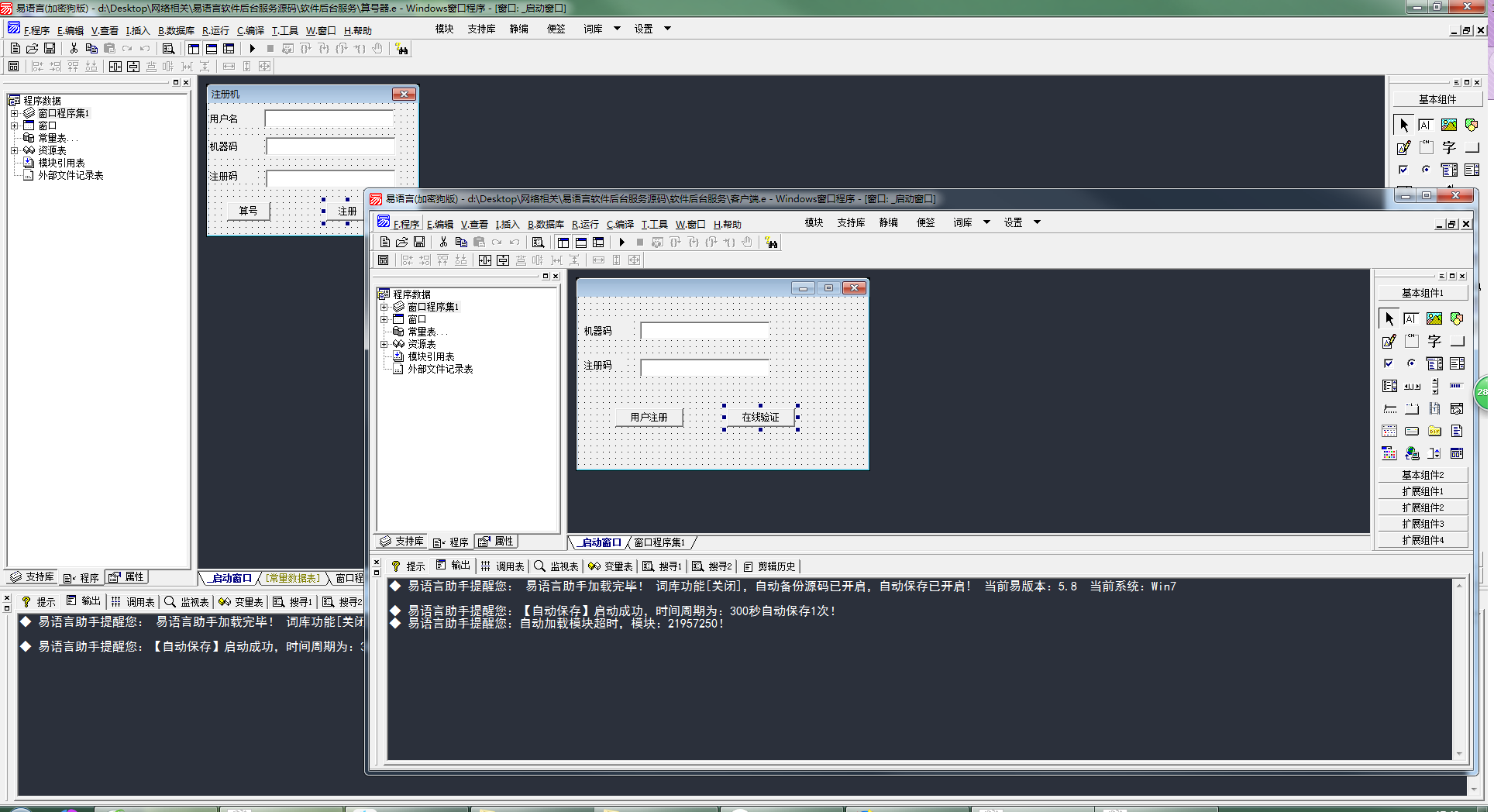Expand 窗口程序集1 in front window tree
Screen dimensions: 1494x812
[384, 307]
